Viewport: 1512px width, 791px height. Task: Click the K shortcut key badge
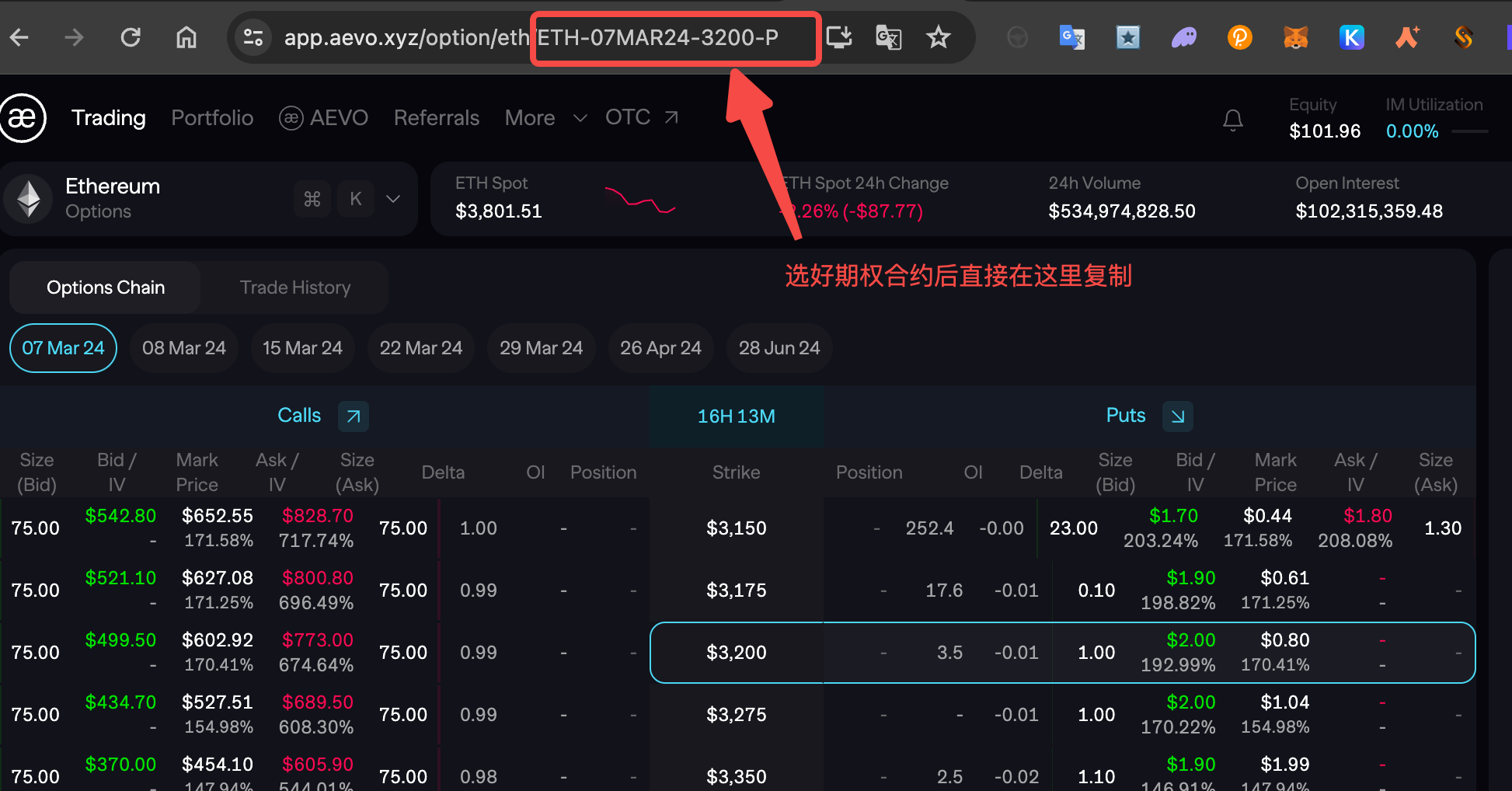click(x=356, y=199)
